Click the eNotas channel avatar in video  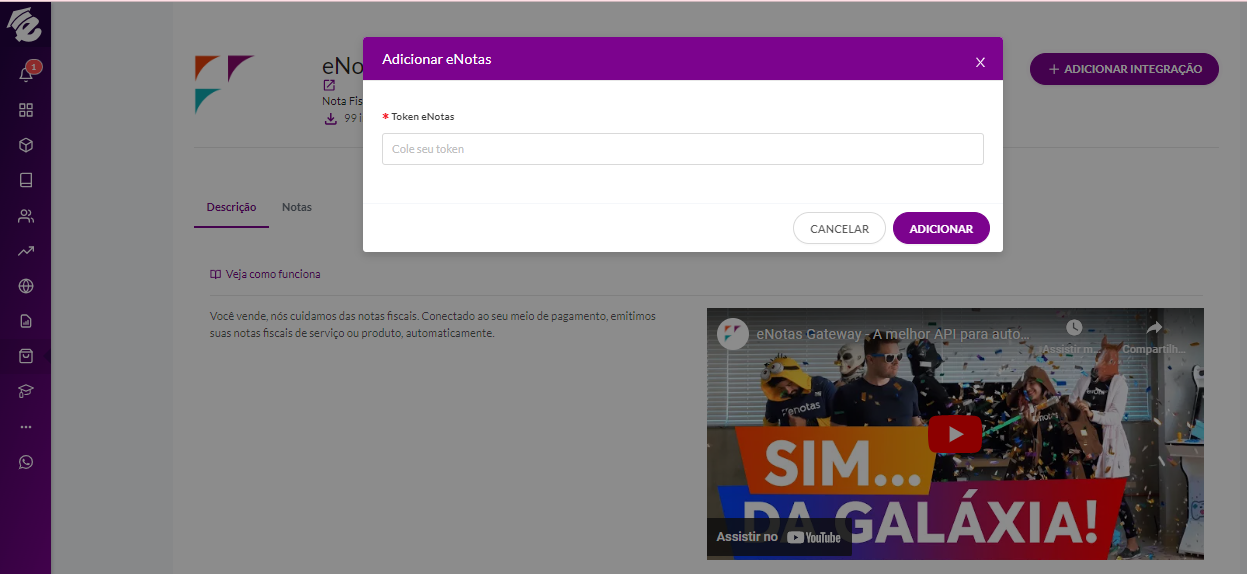pyautogui.click(x=732, y=332)
